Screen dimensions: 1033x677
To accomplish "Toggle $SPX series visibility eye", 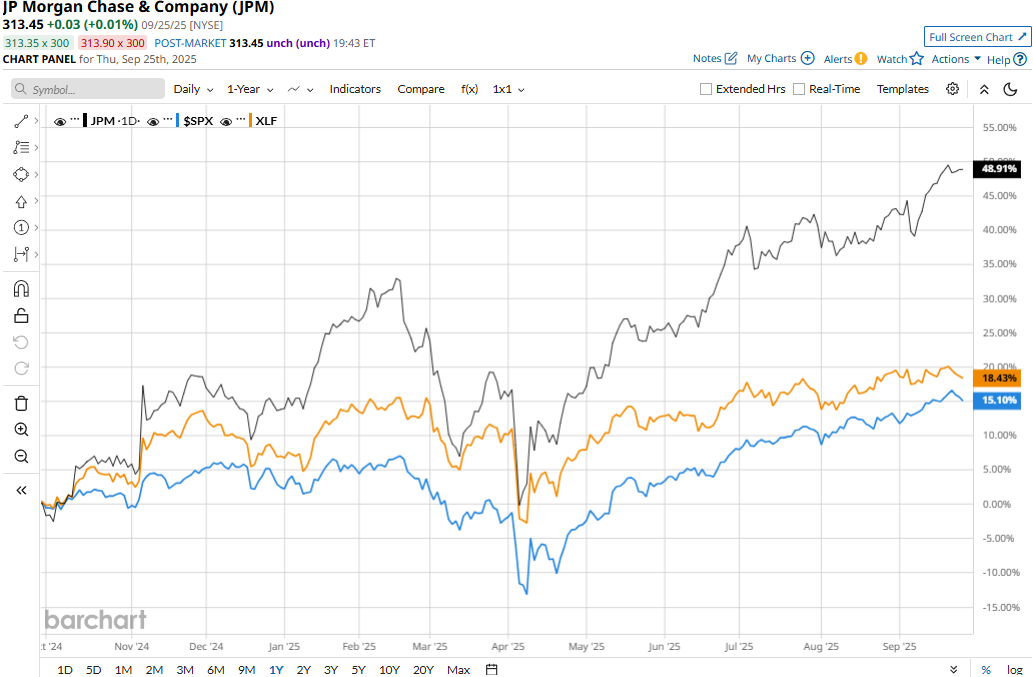I will pyautogui.click(x=153, y=121).
